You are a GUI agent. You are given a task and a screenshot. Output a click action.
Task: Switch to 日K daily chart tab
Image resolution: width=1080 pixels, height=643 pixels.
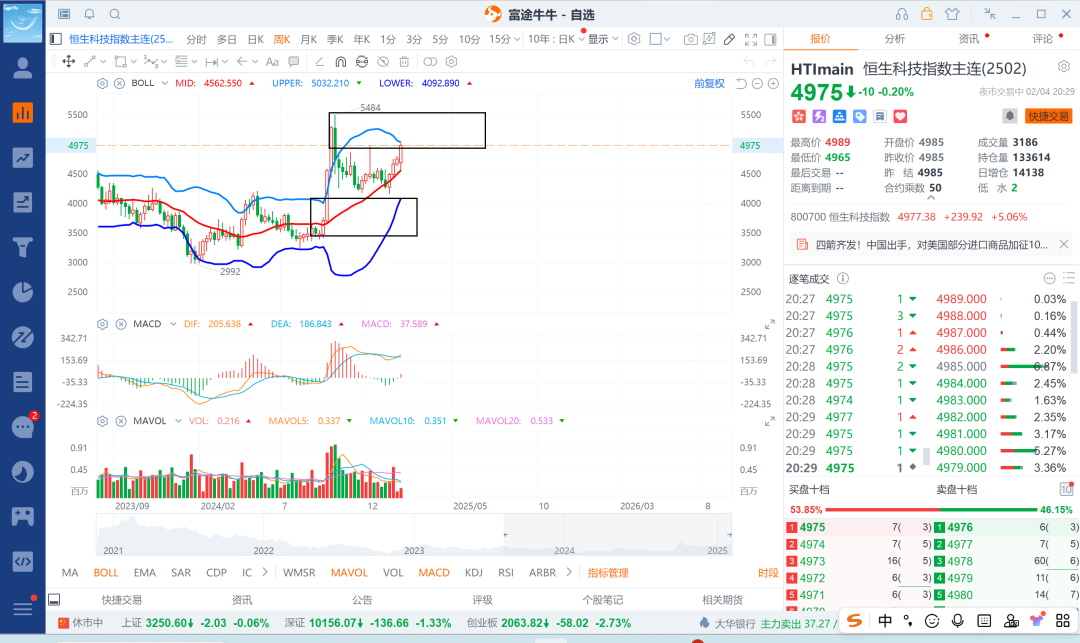(256, 39)
